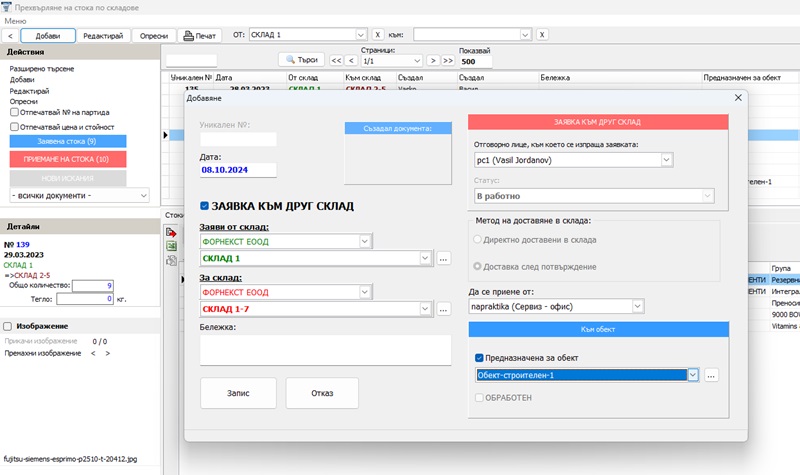Click the red export arrow icon in Стоки panel
Viewport: 800px width, 475px height.
pyautogui.click(x=171, y=233)
